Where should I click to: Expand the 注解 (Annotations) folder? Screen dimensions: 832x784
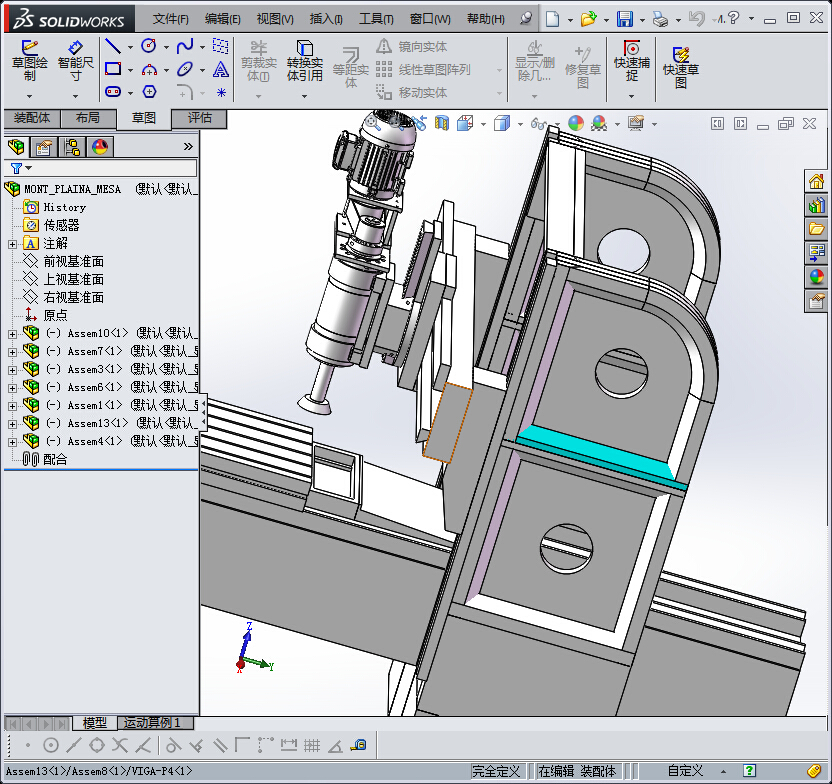pos(12,244)
